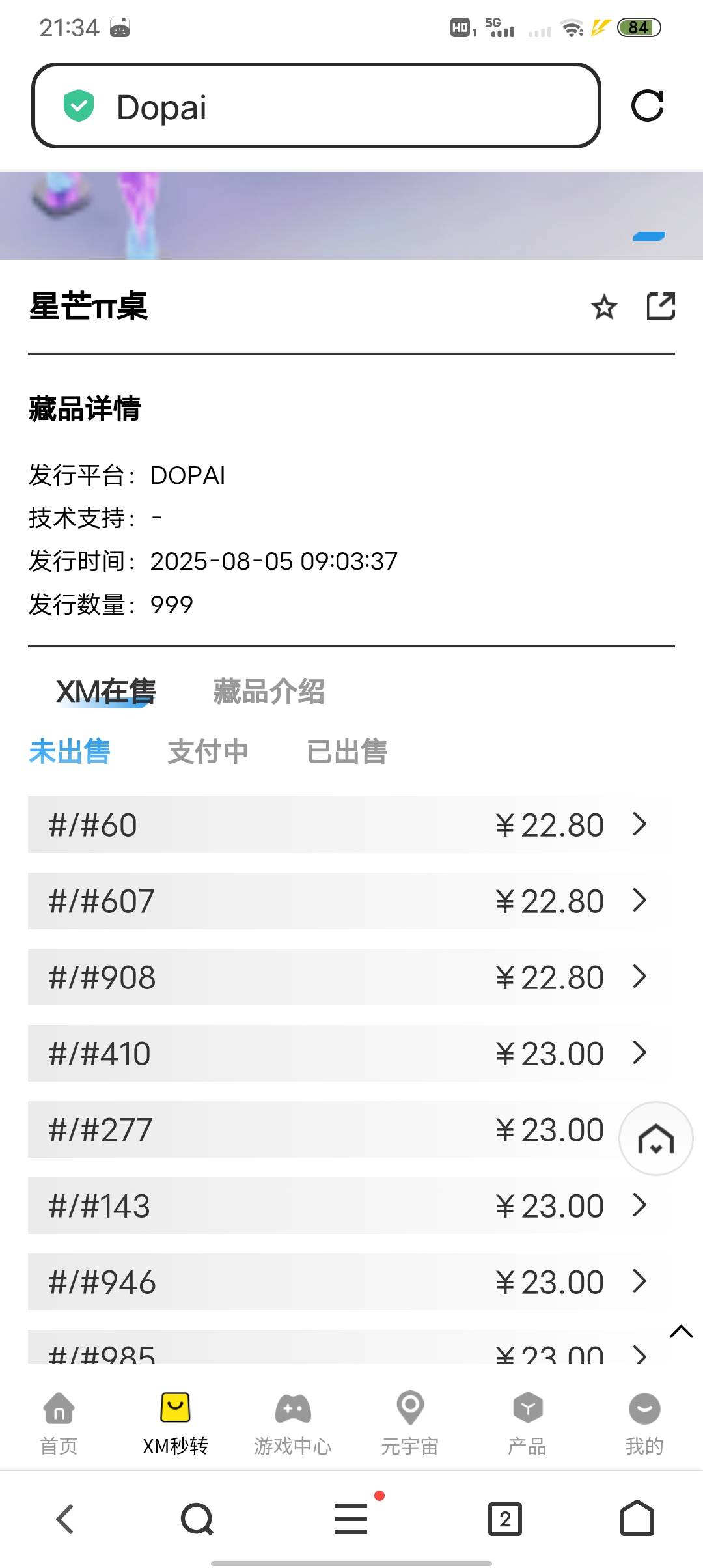
Task: Open XM秒转 in bottom navigation
Action: coord(175,1424)
